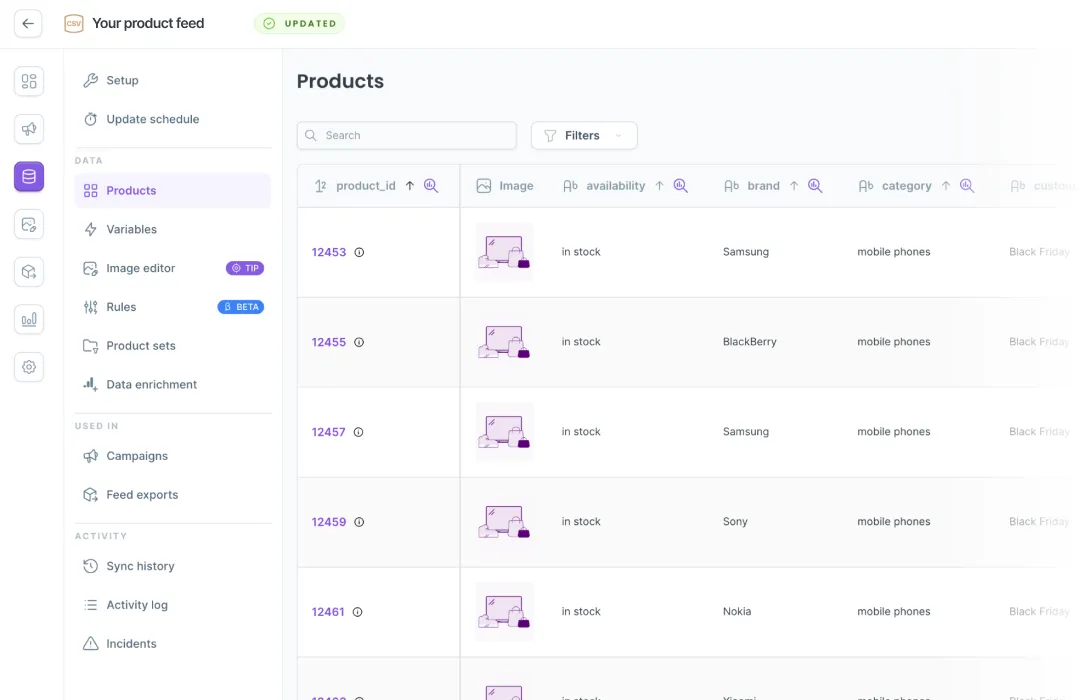Click the image thumbnail for product 12453
1088x700 pixels.
click(504, 253)
